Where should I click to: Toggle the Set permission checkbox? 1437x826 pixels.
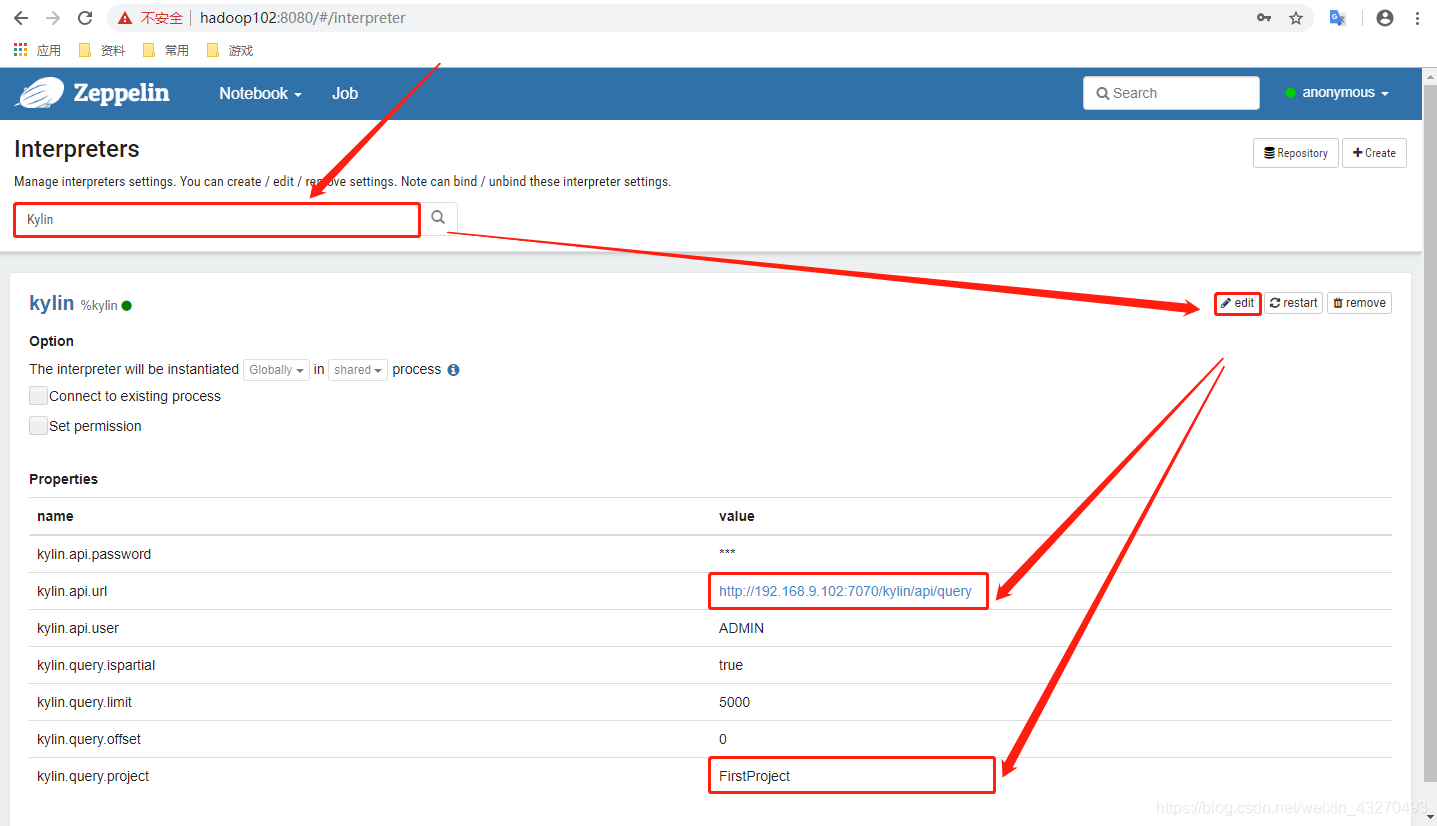[39, 426]
